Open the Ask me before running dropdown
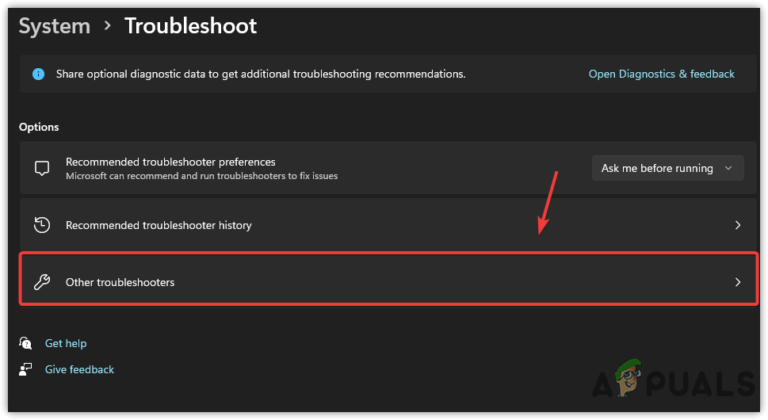 click(668, 168)
